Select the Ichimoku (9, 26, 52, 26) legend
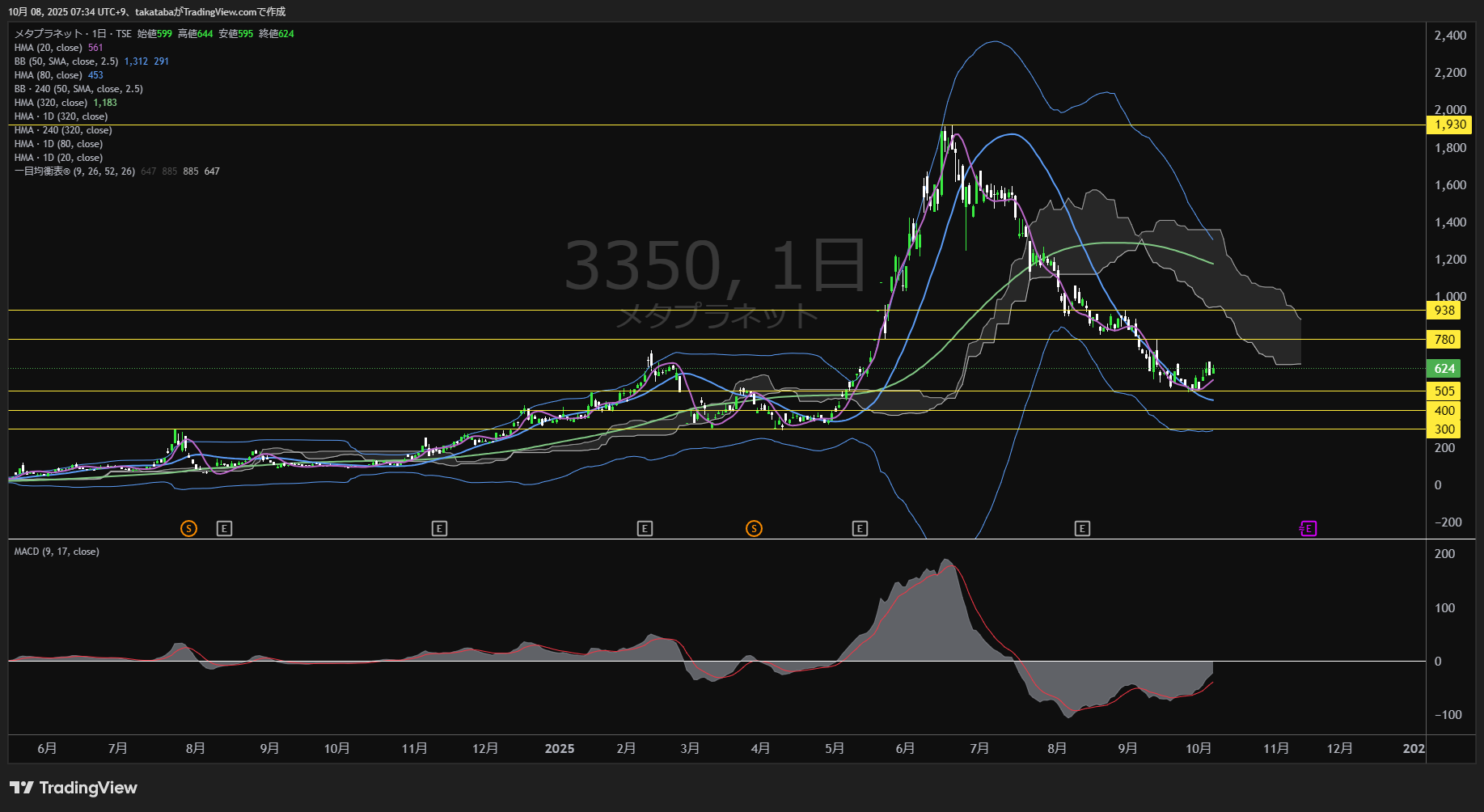 74,171
